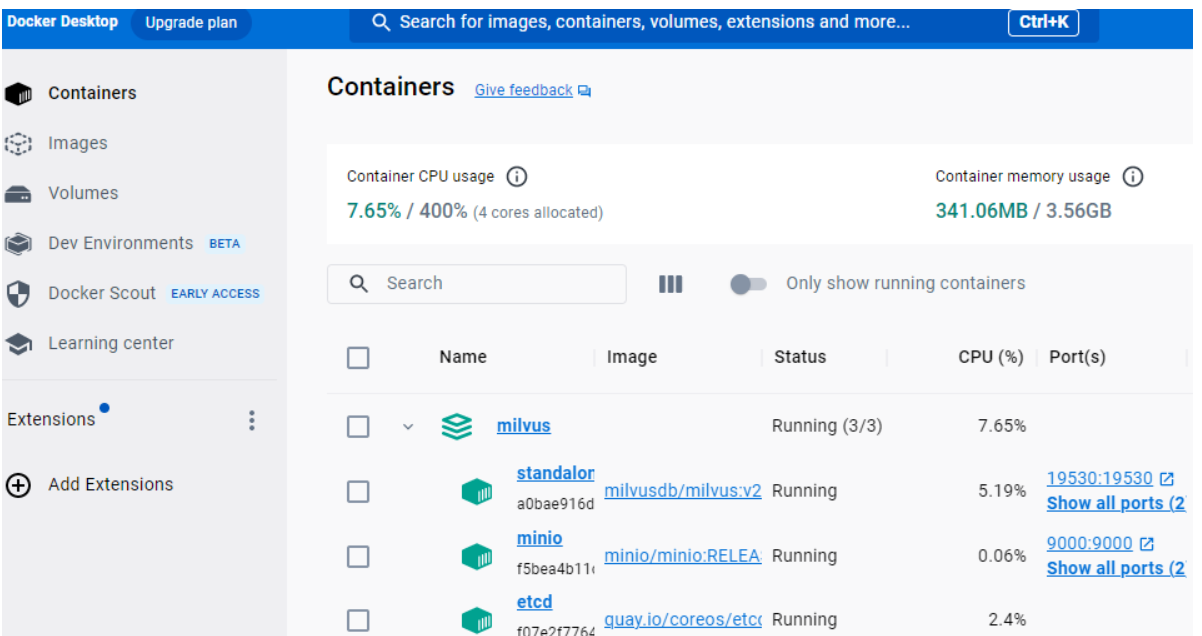1202x636 pixels.
Task: Click the milvus stack layers icon
Action: (457, 427)
